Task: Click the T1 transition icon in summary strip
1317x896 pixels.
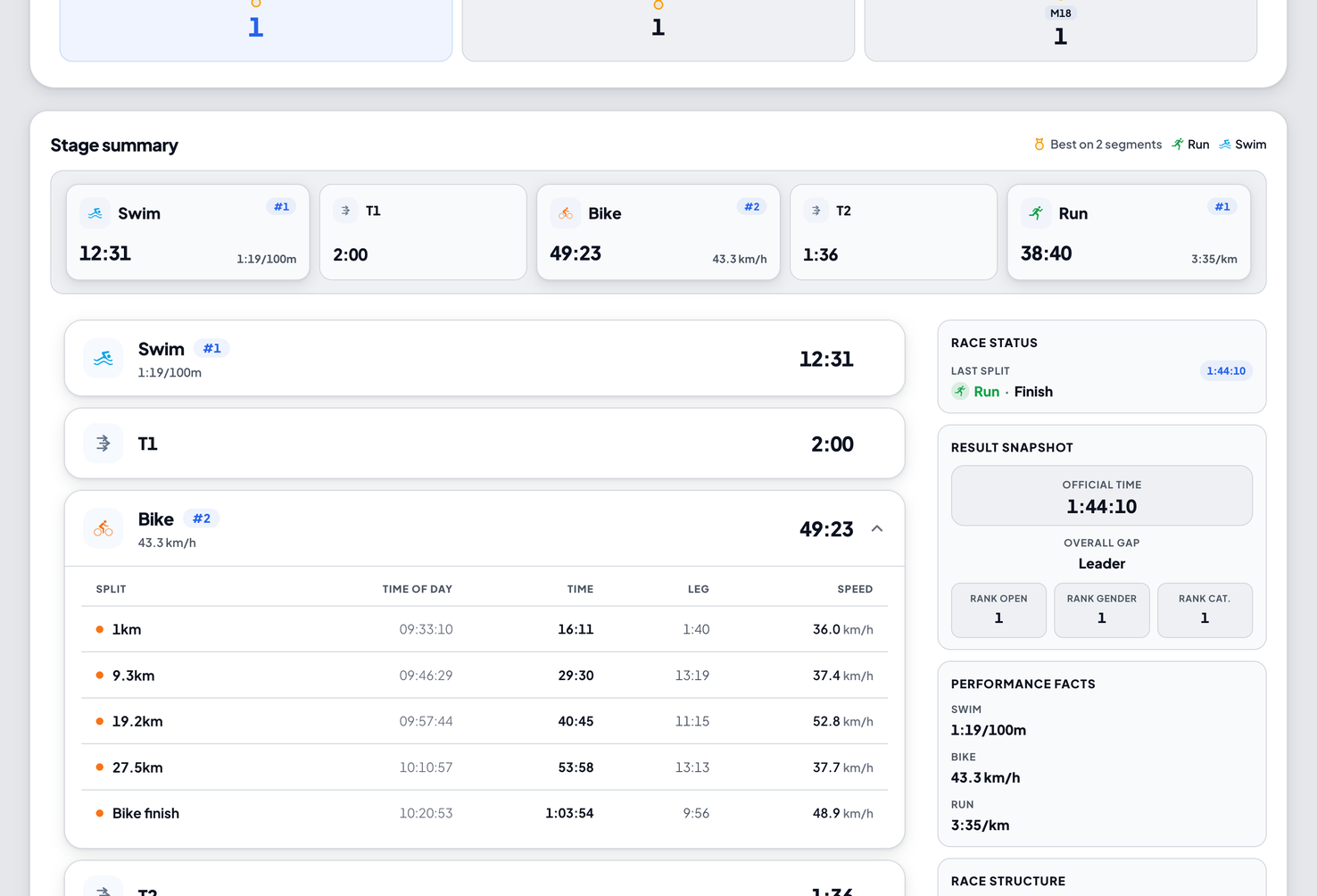Action: 345,211
